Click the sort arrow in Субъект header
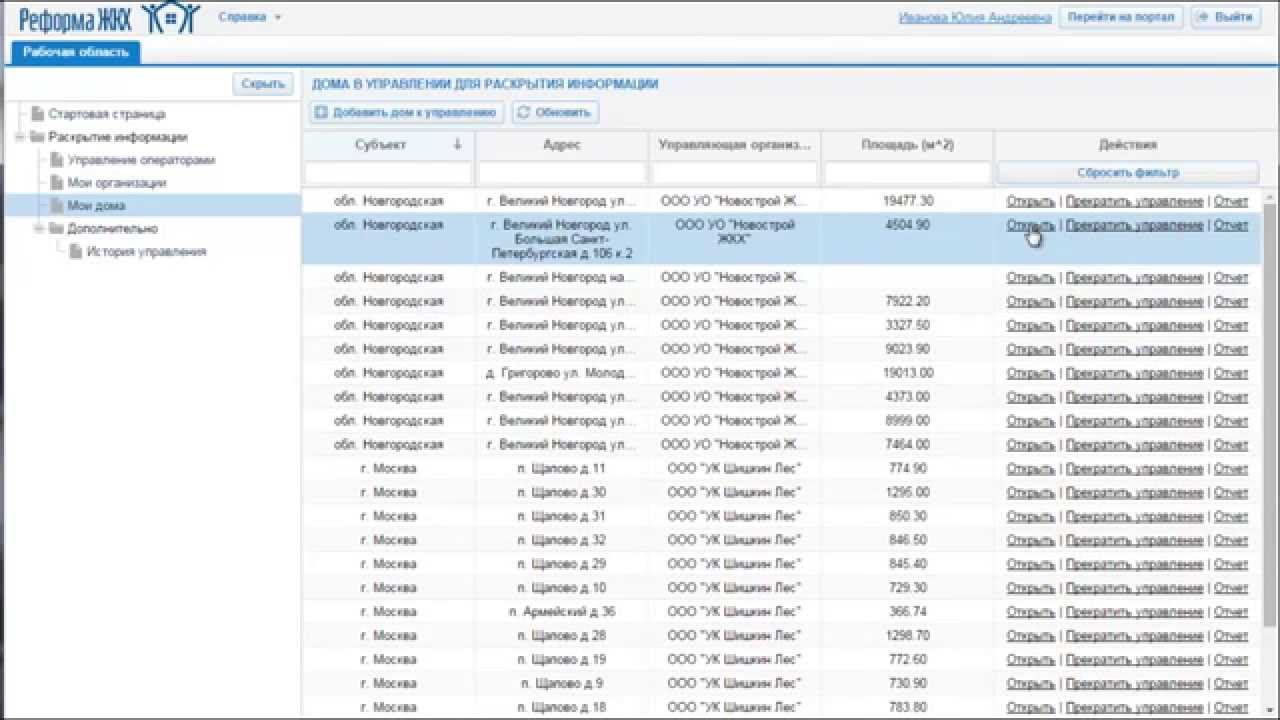 (458, 145)
